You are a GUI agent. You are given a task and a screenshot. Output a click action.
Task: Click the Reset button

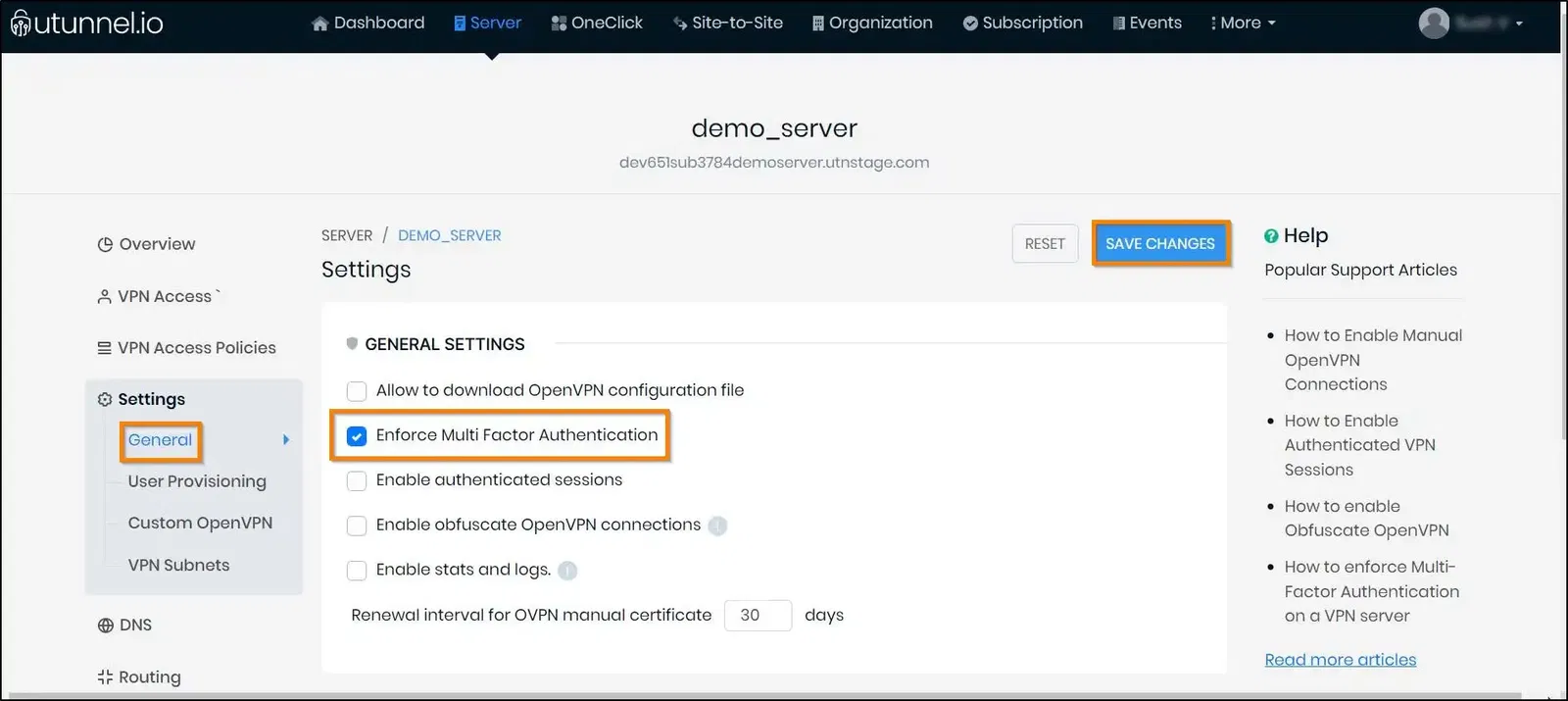pos(1045,244)
